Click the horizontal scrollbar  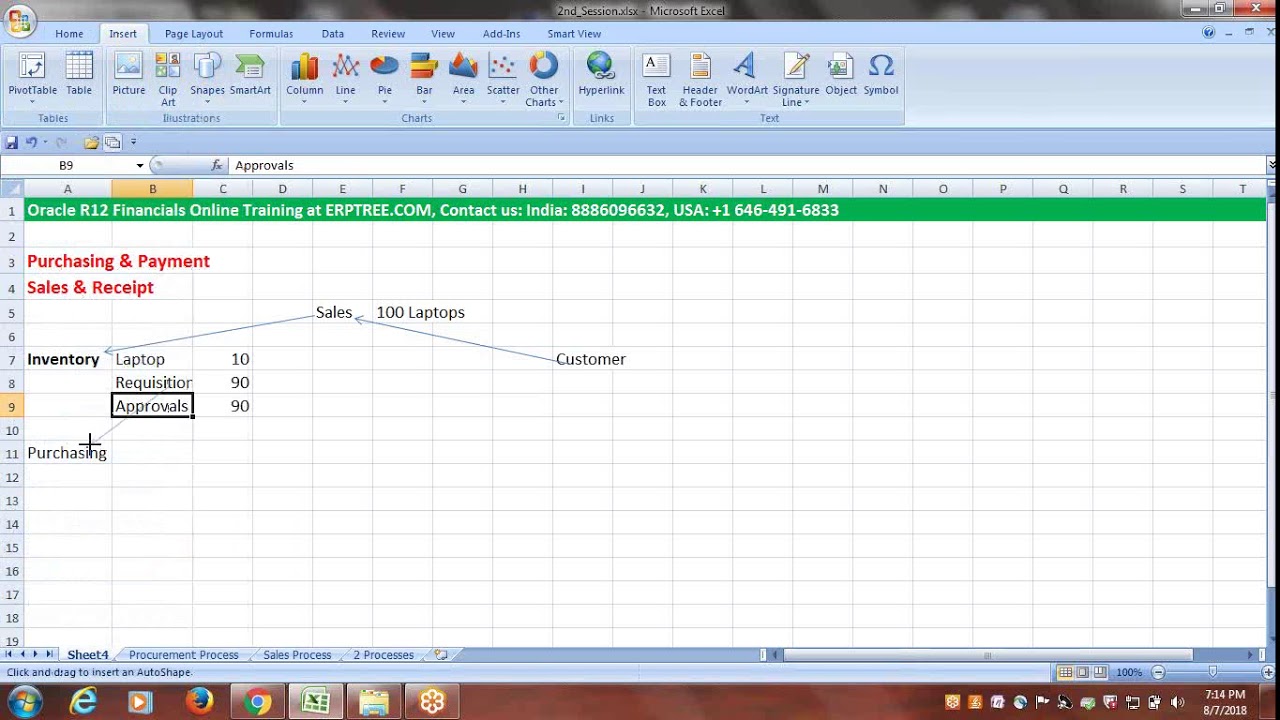click(x=987, y=655)
